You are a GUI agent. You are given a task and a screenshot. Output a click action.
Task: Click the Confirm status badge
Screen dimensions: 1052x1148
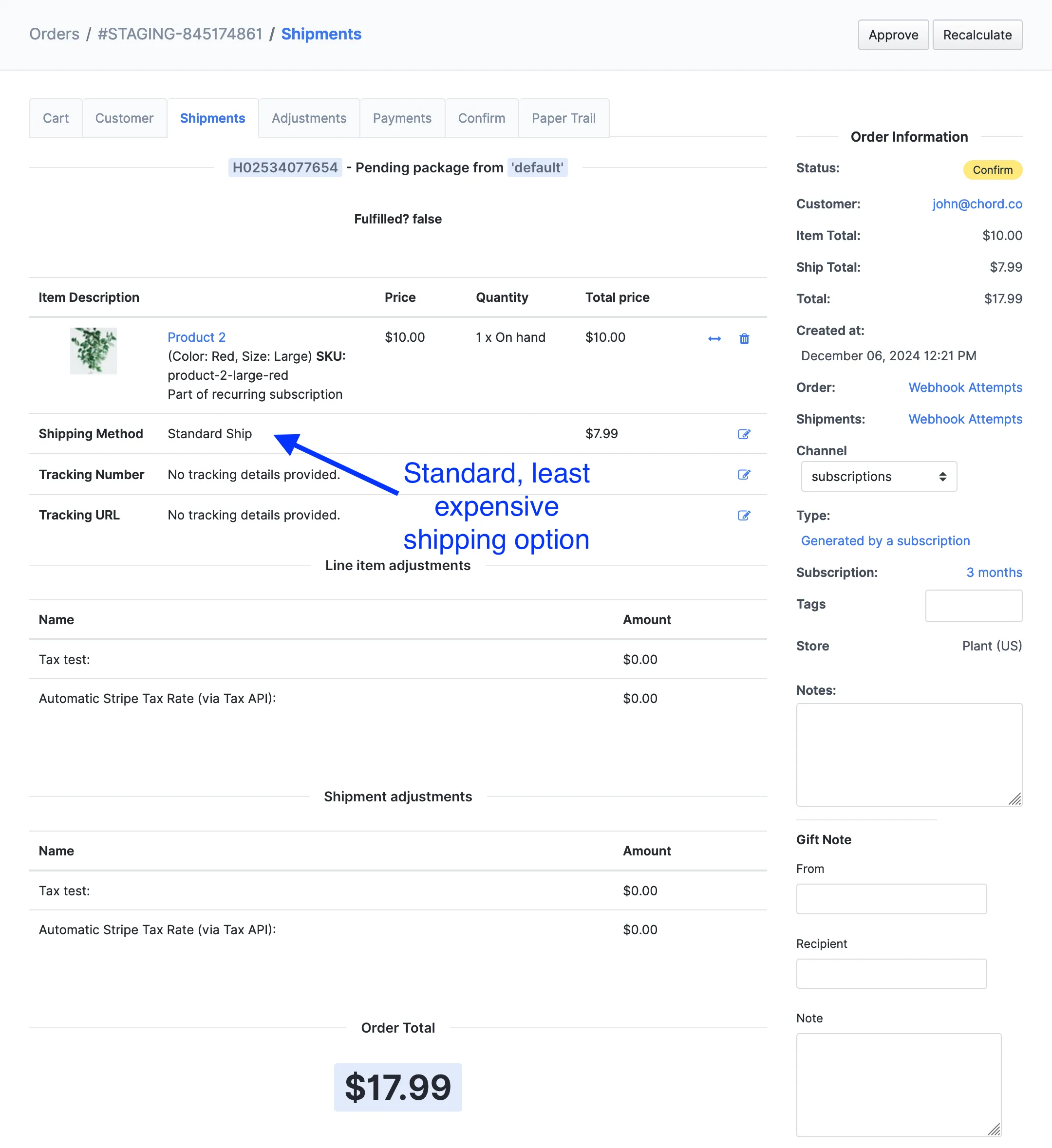click(x=993, y=170)
